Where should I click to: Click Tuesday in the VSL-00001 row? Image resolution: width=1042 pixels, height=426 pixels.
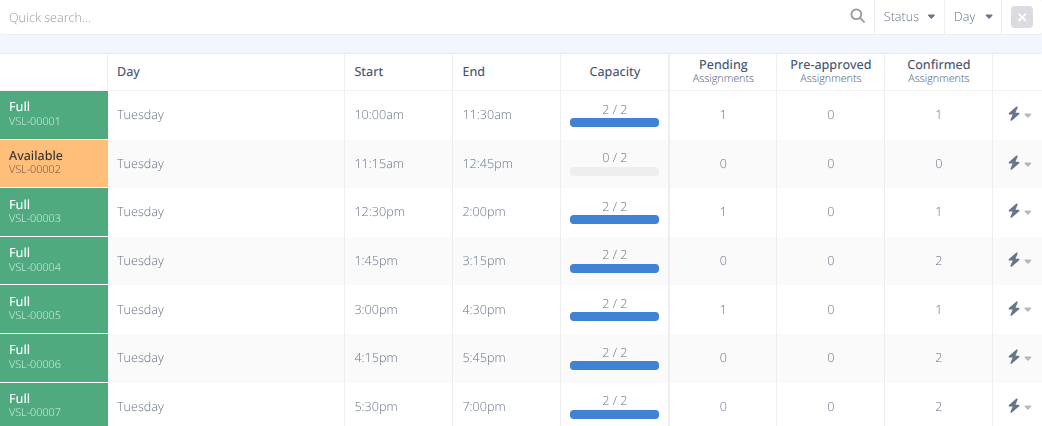coord(140,114)
